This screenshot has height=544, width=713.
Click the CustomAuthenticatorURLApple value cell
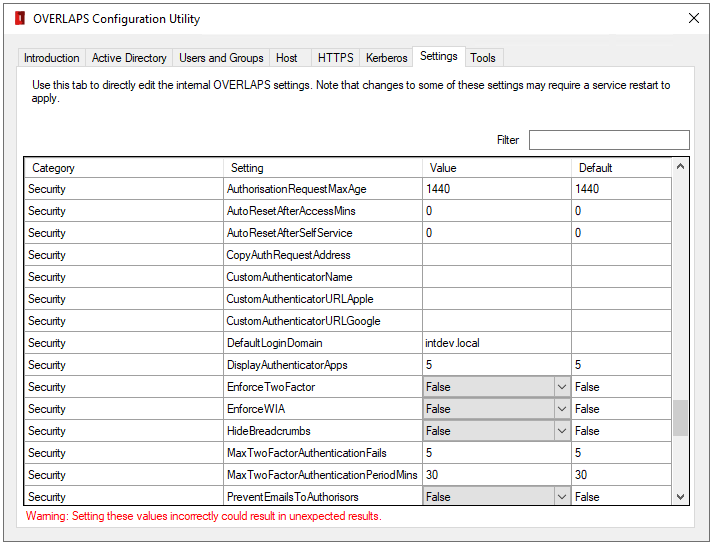(x=497, y=299)
